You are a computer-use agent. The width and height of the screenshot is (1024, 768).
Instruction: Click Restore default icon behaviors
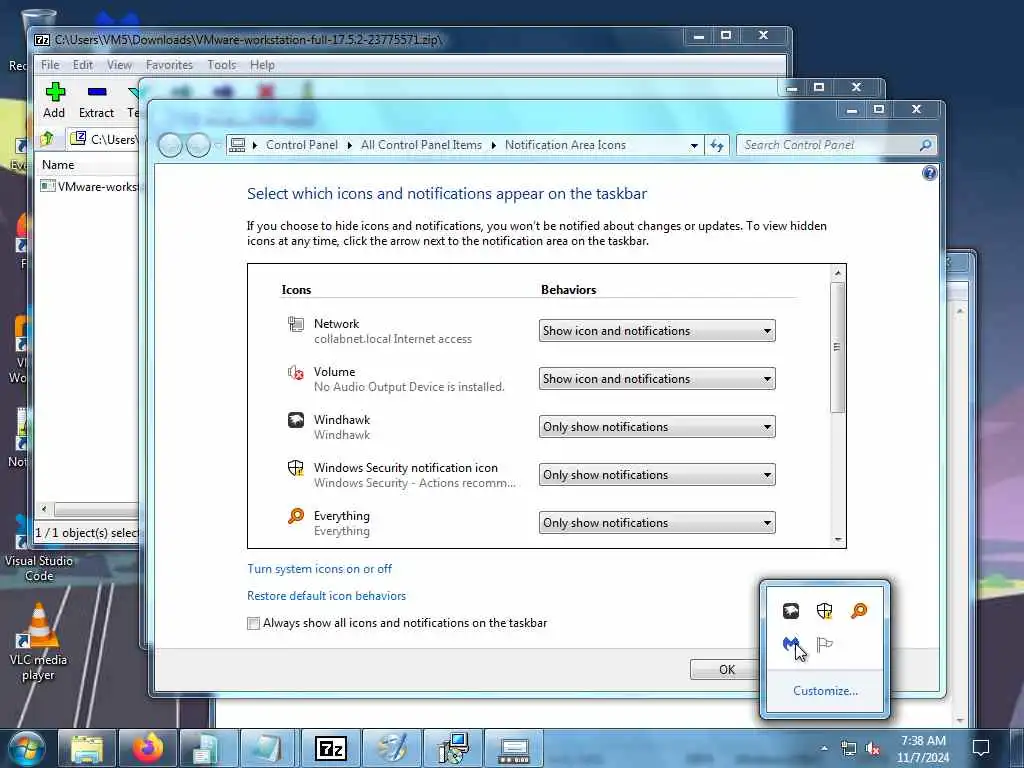[327, 596]
